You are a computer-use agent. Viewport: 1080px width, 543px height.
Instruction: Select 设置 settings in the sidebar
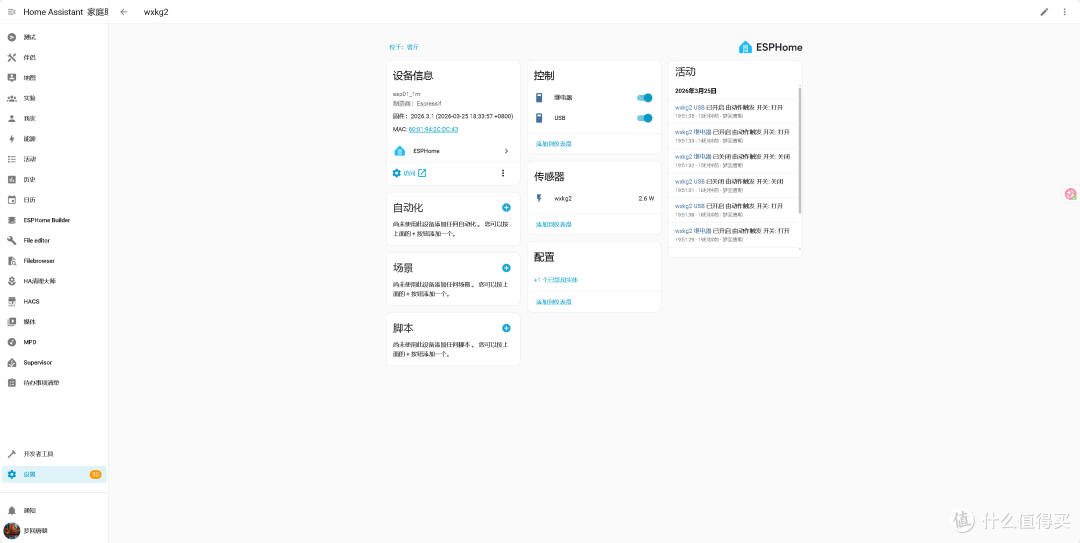pos(54,474)
